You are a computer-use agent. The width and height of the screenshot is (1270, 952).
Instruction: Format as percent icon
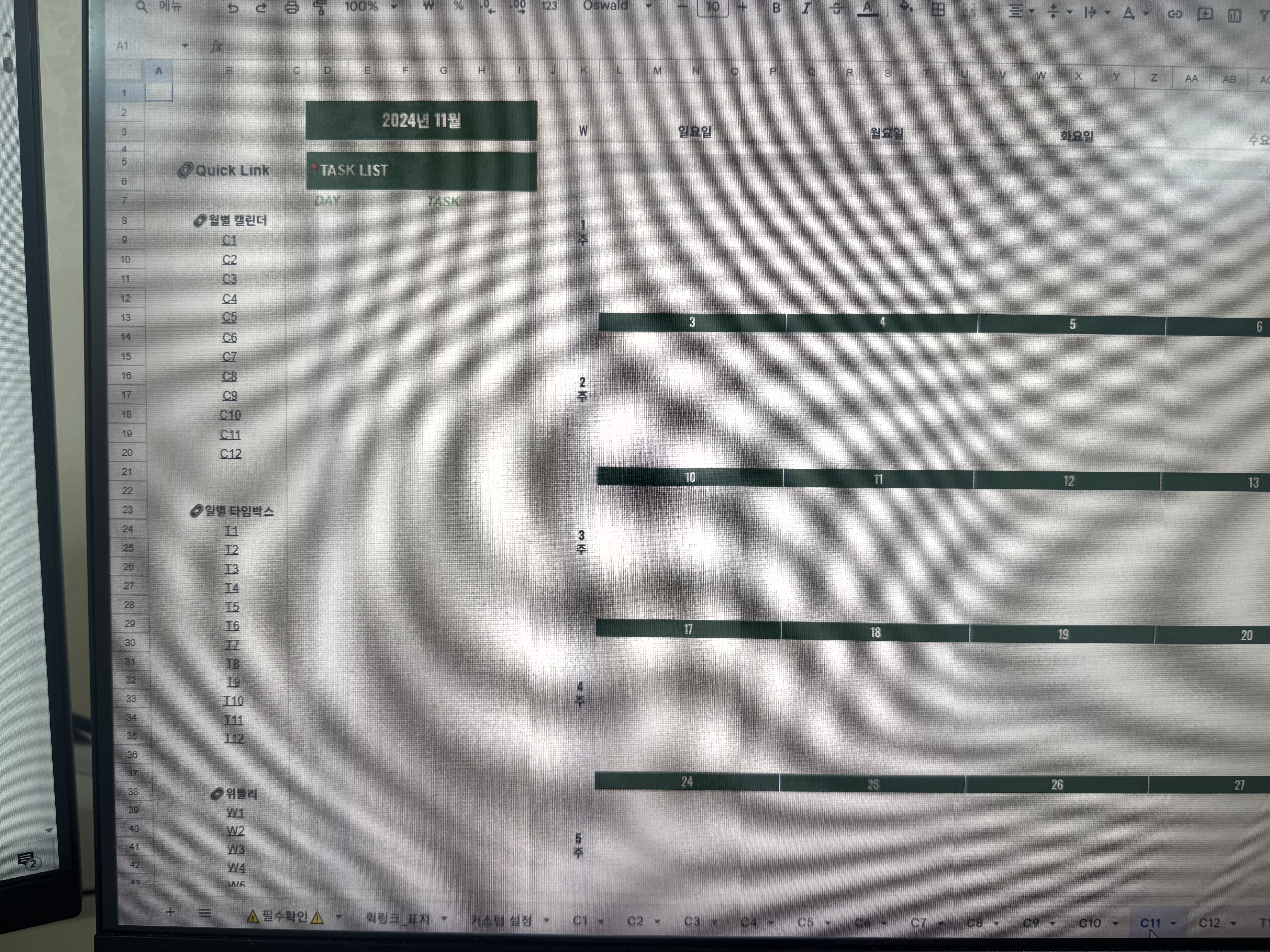click(x=458, y=6)
